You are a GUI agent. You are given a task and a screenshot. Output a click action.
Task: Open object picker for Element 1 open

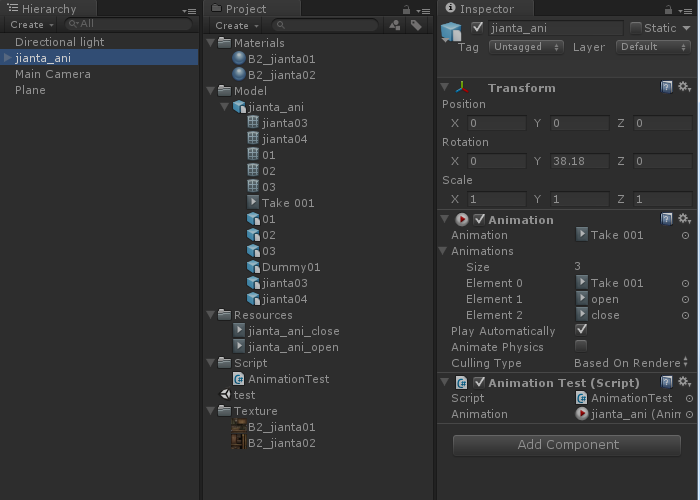pyautogui.click(x=685, y=299)
